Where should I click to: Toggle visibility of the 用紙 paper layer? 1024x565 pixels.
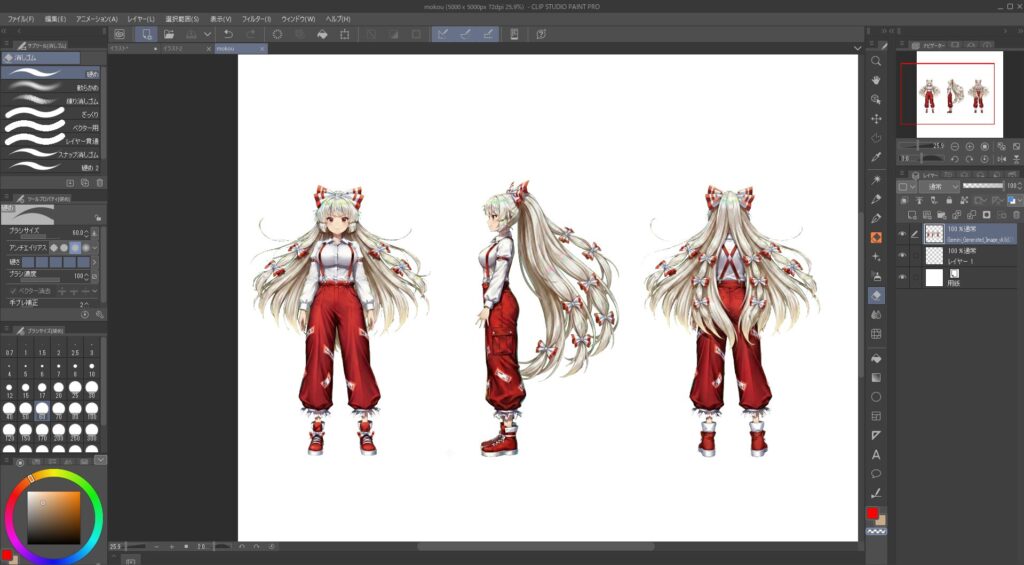point(903,278)
